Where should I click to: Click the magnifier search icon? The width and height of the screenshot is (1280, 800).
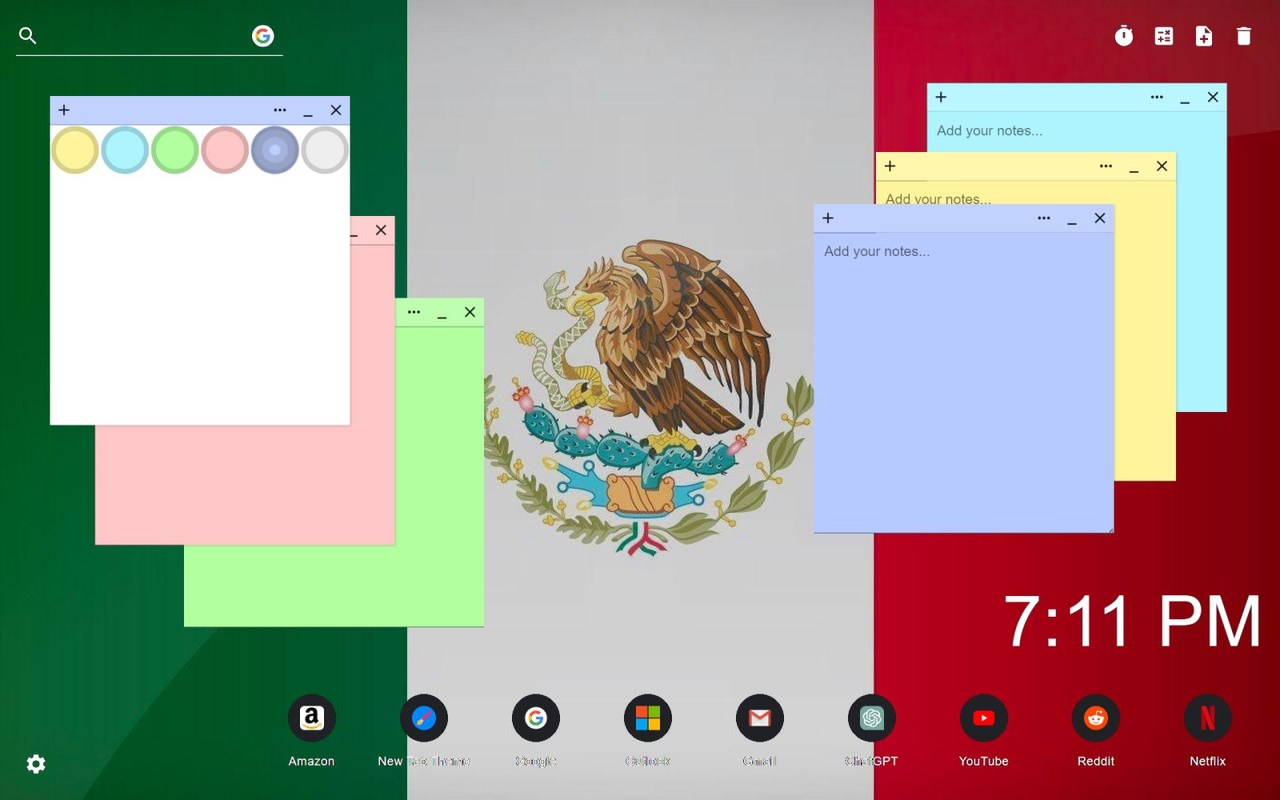tap(28, 36)
